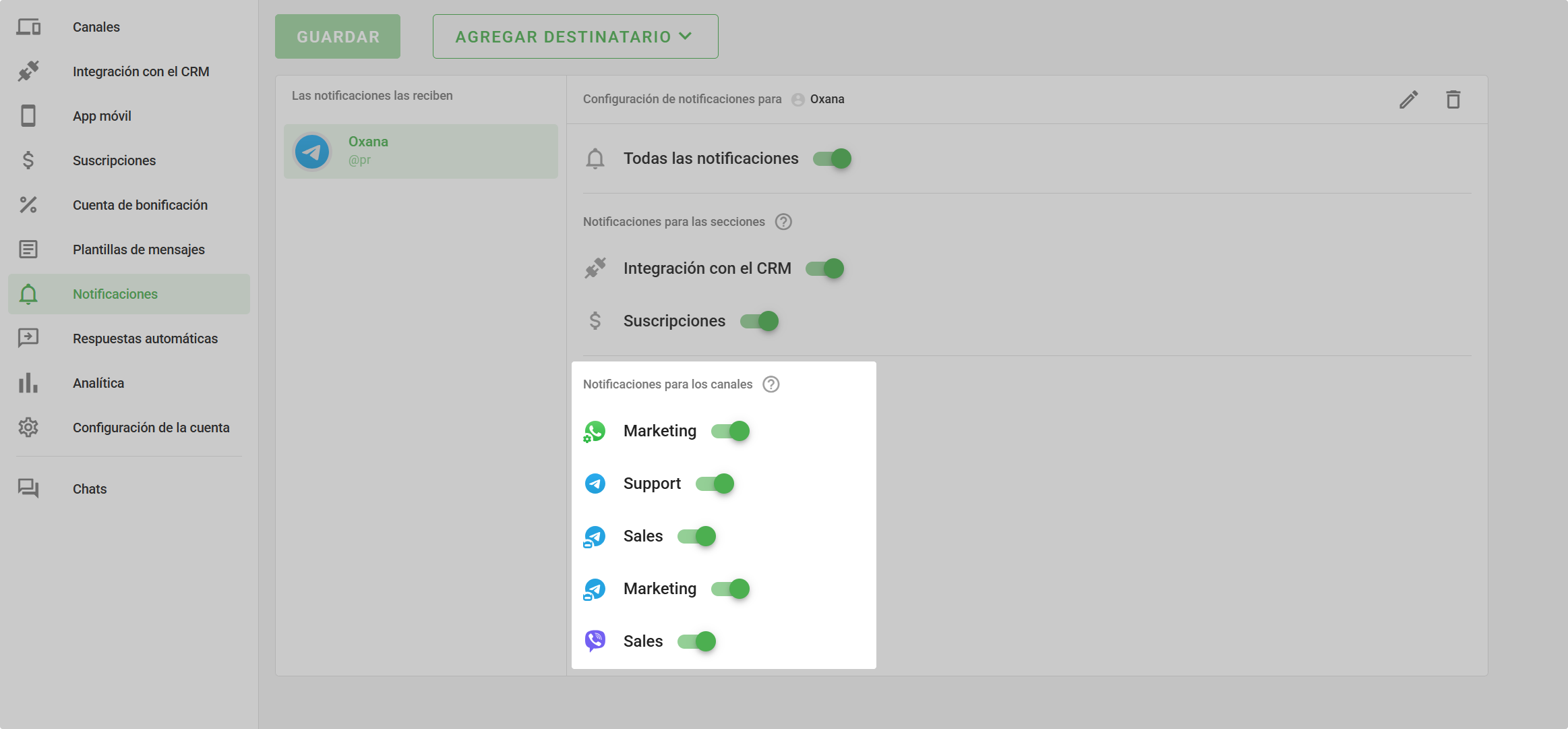
Task: Click the Suscripciones dollar icon in sidebar
Action: [x=28, y=161]
